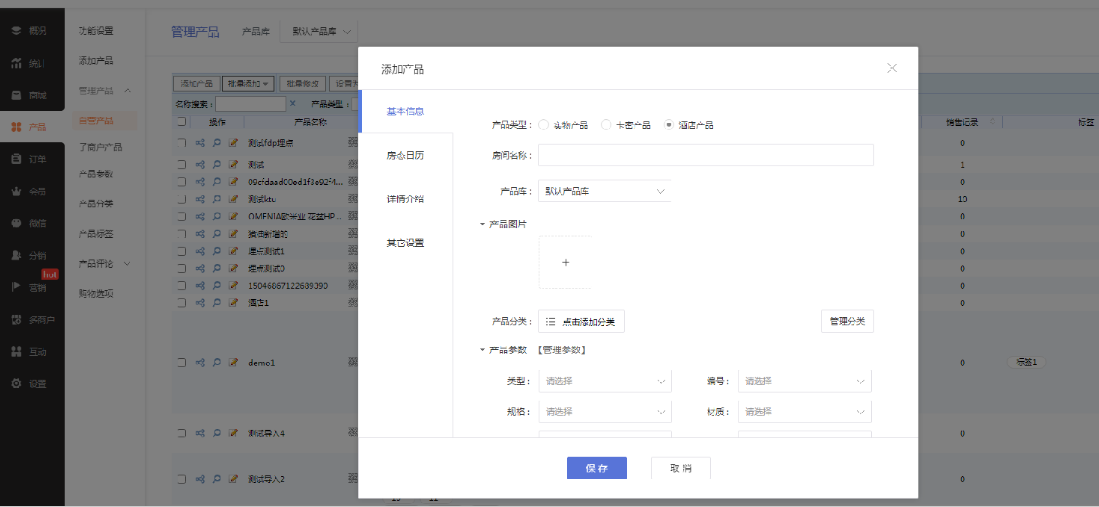
Task: Tick the checkbox on the 测试ktu row
Action: coord(182,198)
